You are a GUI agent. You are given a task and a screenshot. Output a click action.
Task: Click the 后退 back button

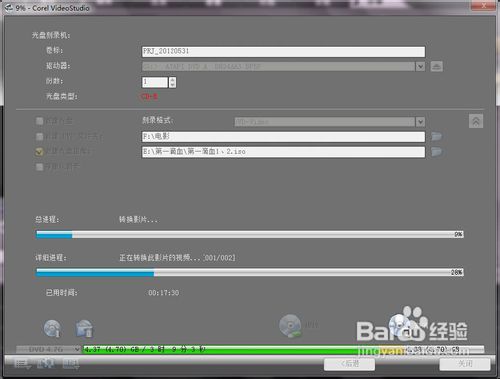tap(349, 364)
